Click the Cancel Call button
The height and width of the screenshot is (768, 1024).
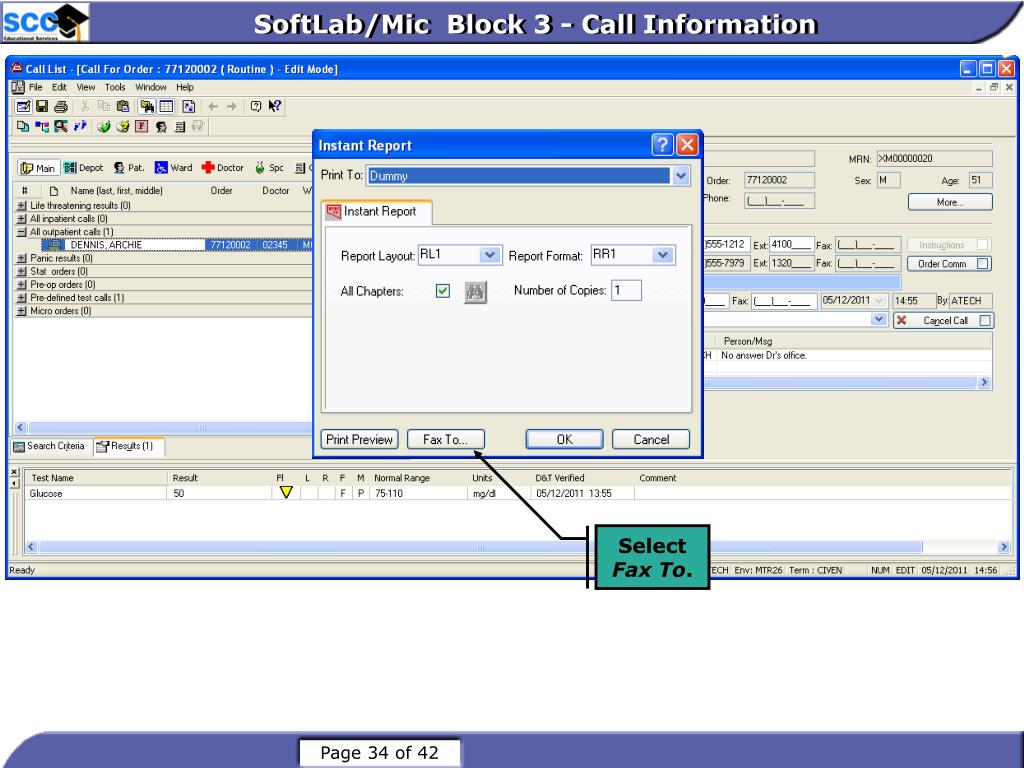[x=944, y=320]
